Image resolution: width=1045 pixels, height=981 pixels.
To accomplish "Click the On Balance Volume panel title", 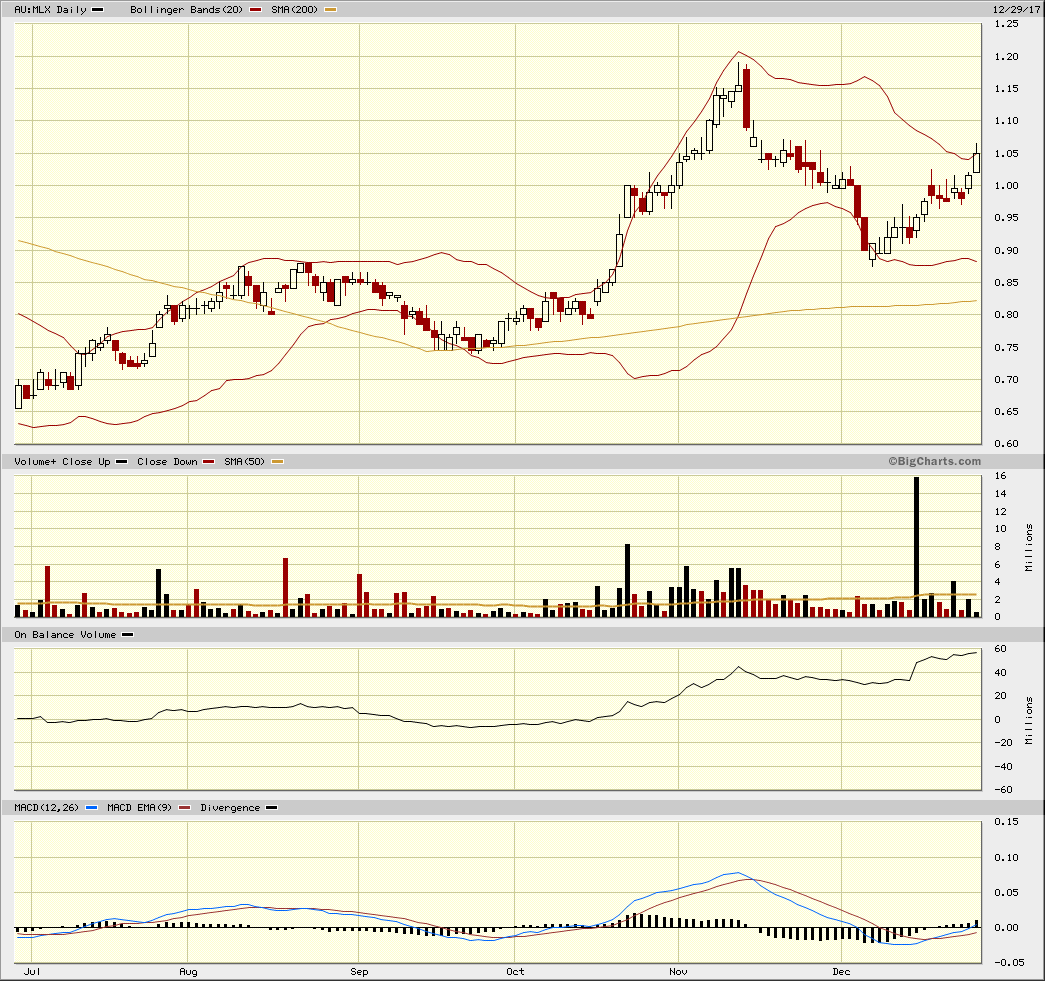I will [x=65, y=634].
